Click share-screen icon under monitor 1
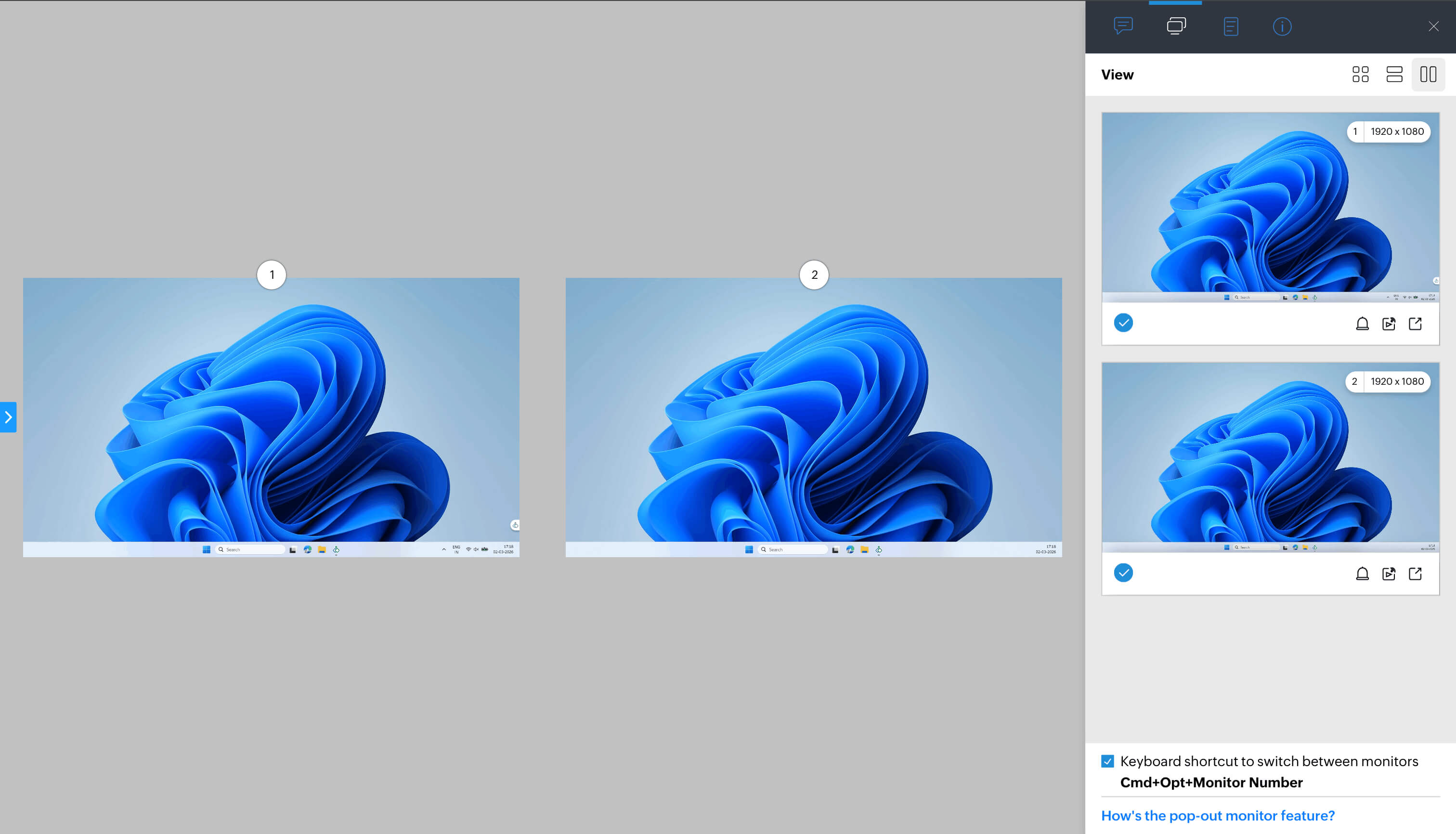Screen dimensions: 1456x834 [1389, 324]
